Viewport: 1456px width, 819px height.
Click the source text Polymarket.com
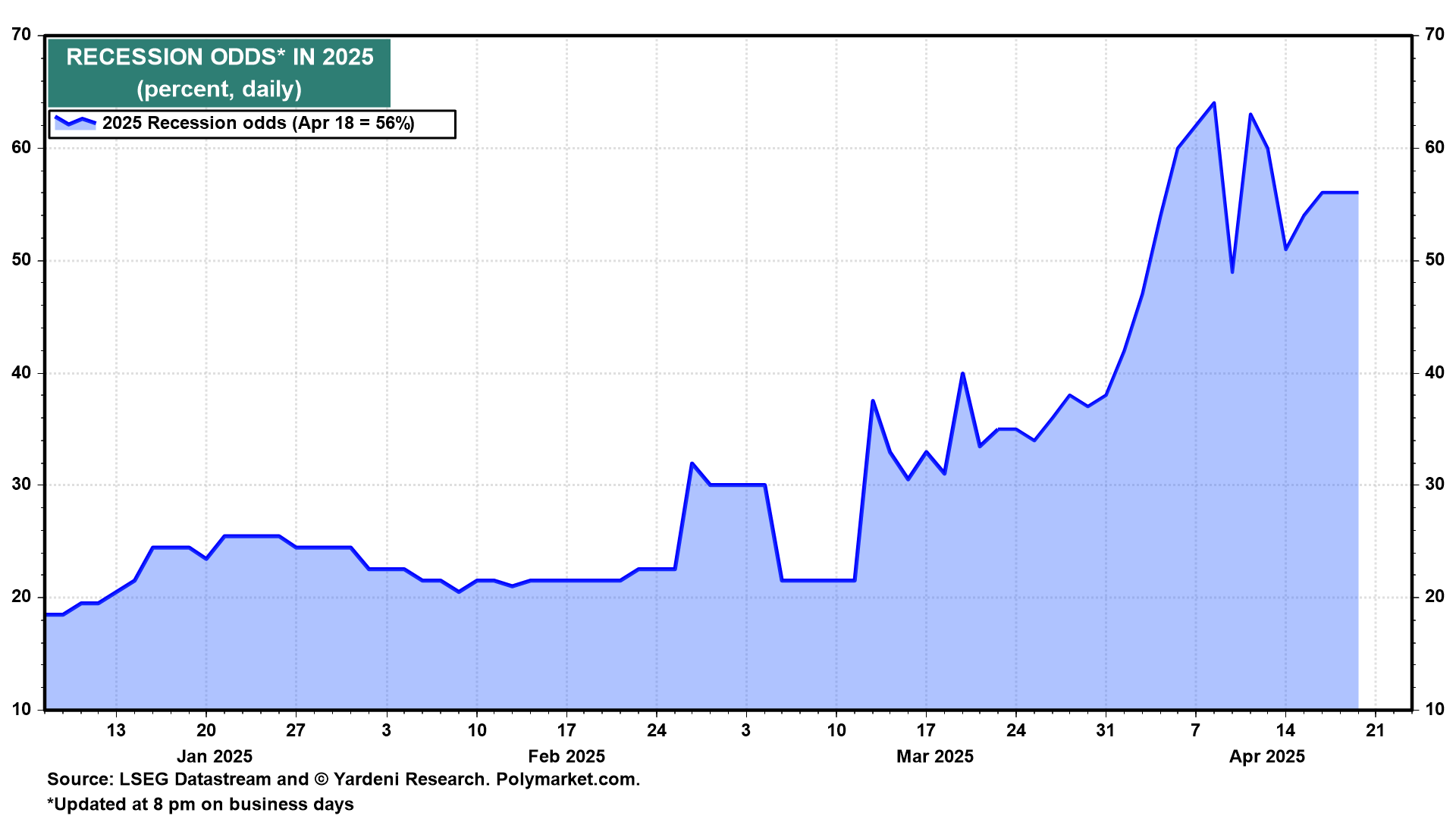pyautogui.click(x=568, y=780)
